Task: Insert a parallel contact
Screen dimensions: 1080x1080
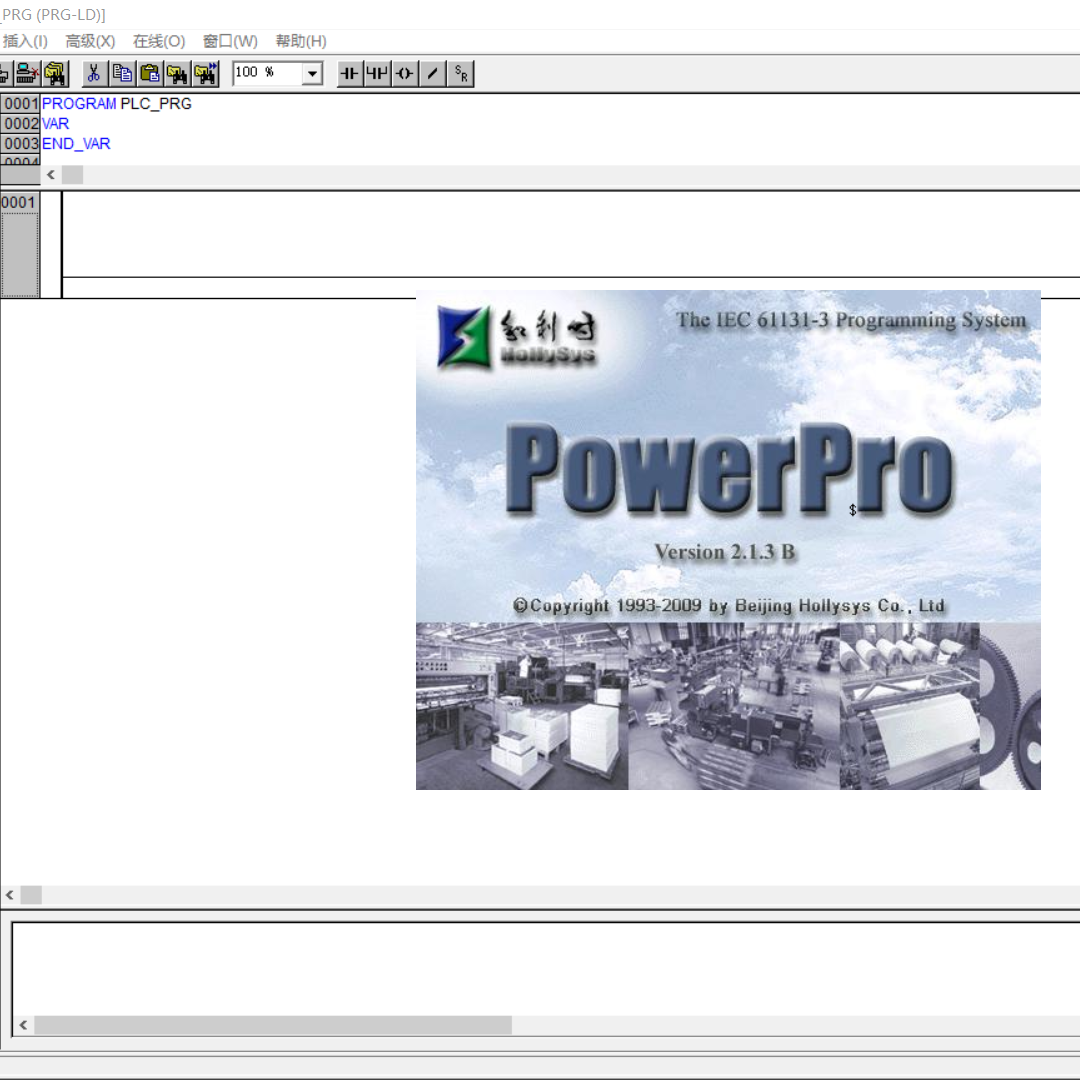Action: (376, 73)
